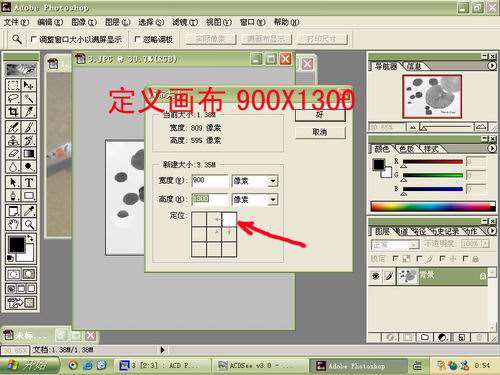Select the top-right anchor square
Screen dimensions: 500x375
click(229, 220)
